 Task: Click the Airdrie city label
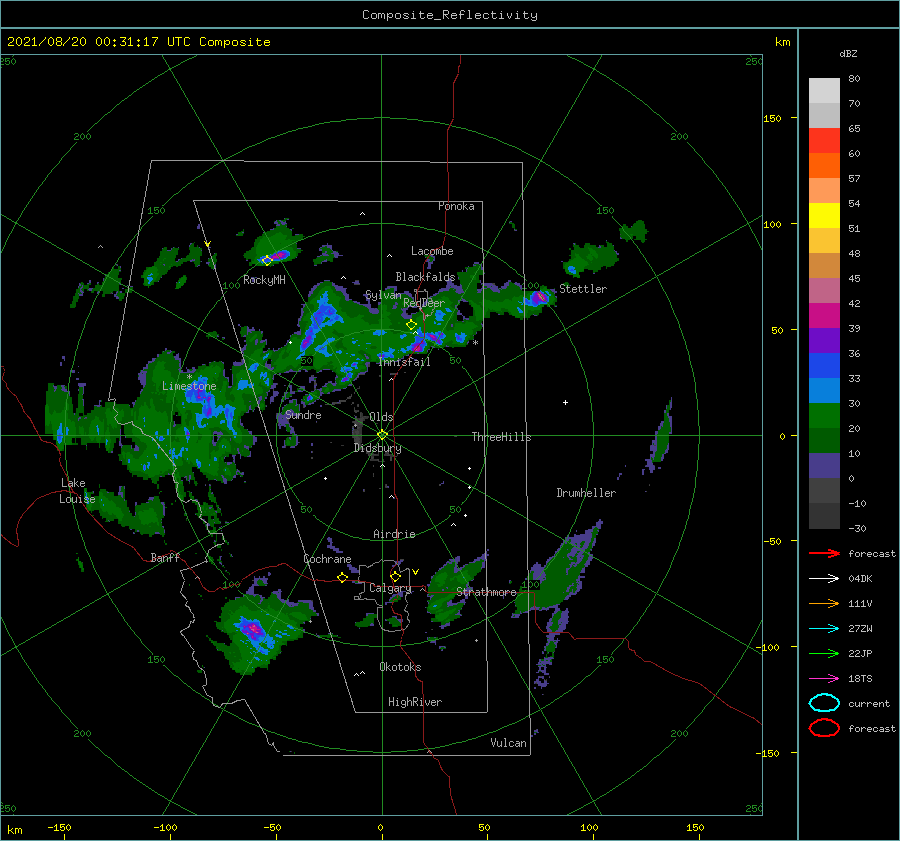point(394,534)
